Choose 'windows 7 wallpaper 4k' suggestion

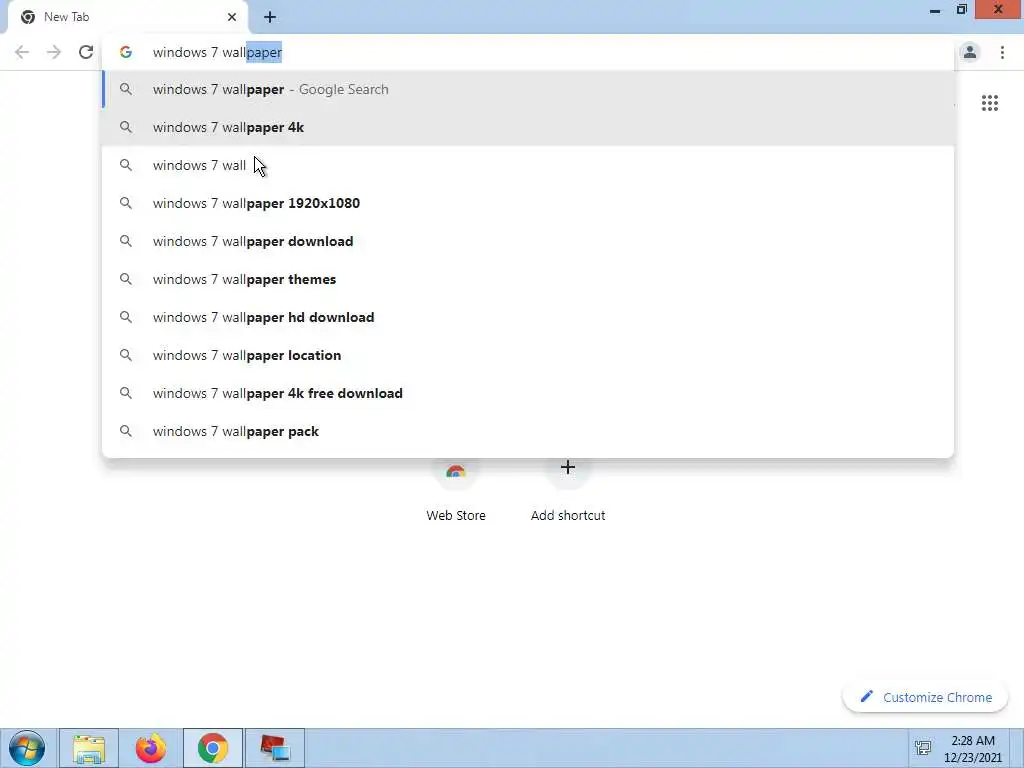528,127
